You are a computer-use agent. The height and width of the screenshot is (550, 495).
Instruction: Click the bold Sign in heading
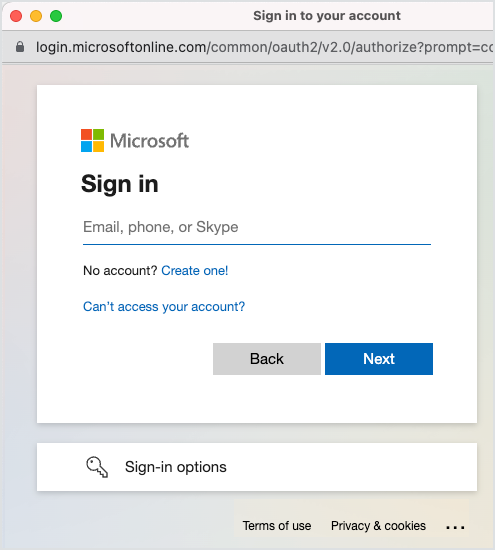click(x=120, y=184)
